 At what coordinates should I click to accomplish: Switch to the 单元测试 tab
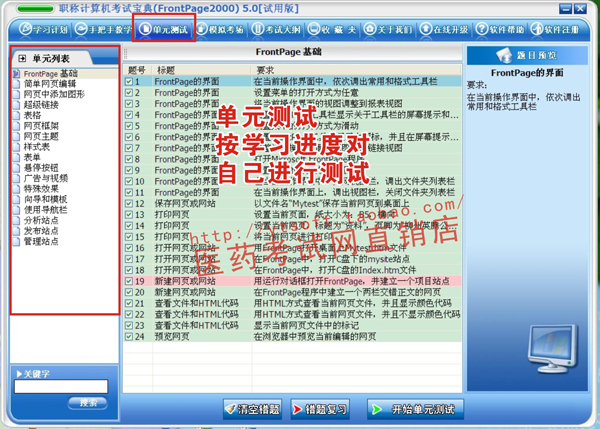(x=162, y=30)
